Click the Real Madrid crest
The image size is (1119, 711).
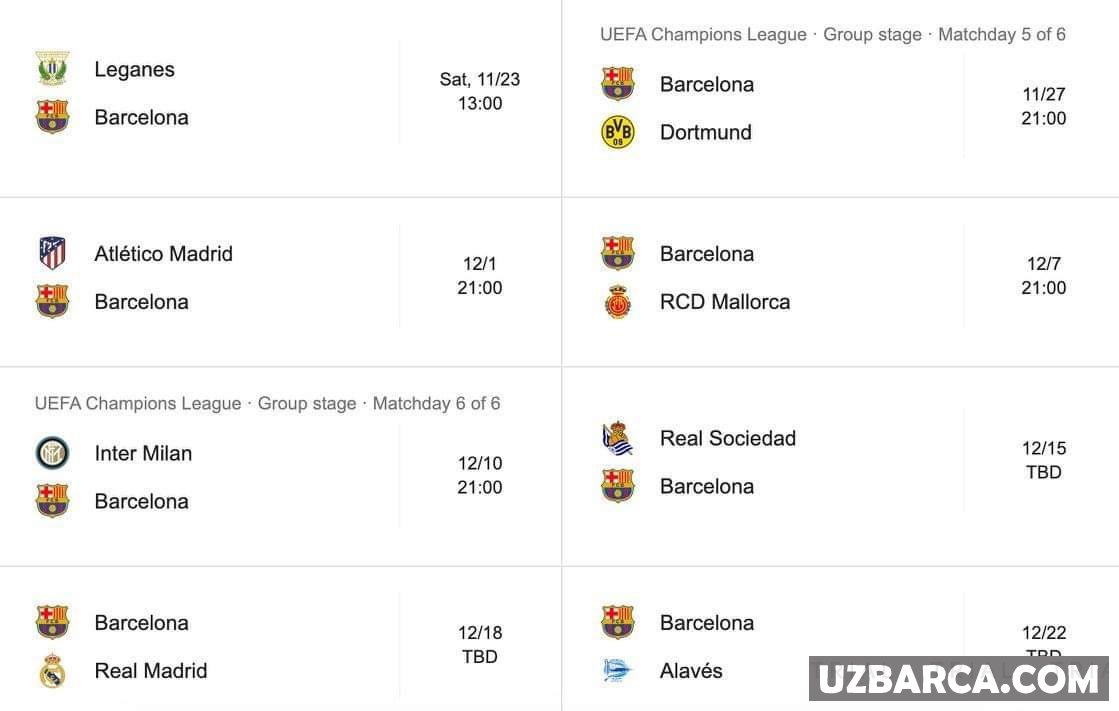(x=52, y=670)
